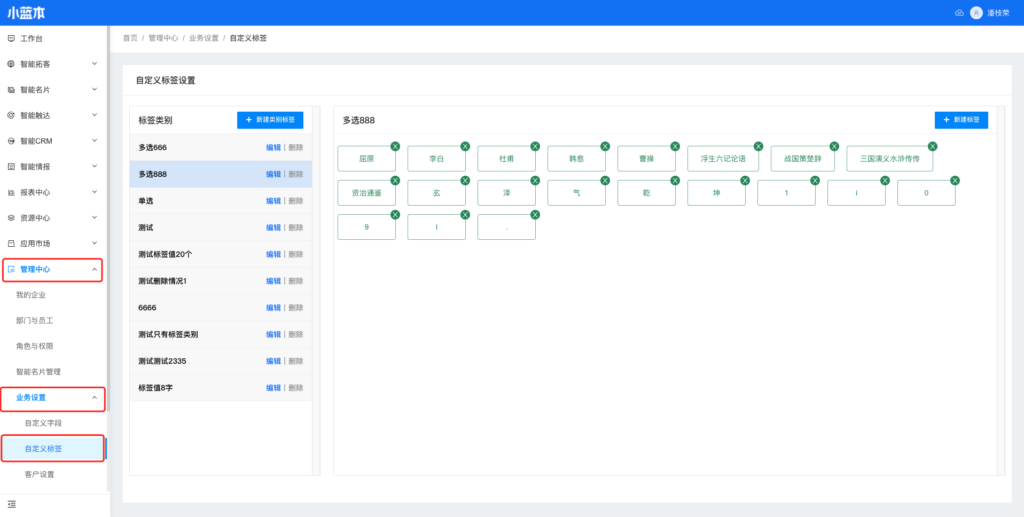Delete the 资治通鉴 tag via X icon
Screen dimensions: 1024x517
tap(395, 181)
